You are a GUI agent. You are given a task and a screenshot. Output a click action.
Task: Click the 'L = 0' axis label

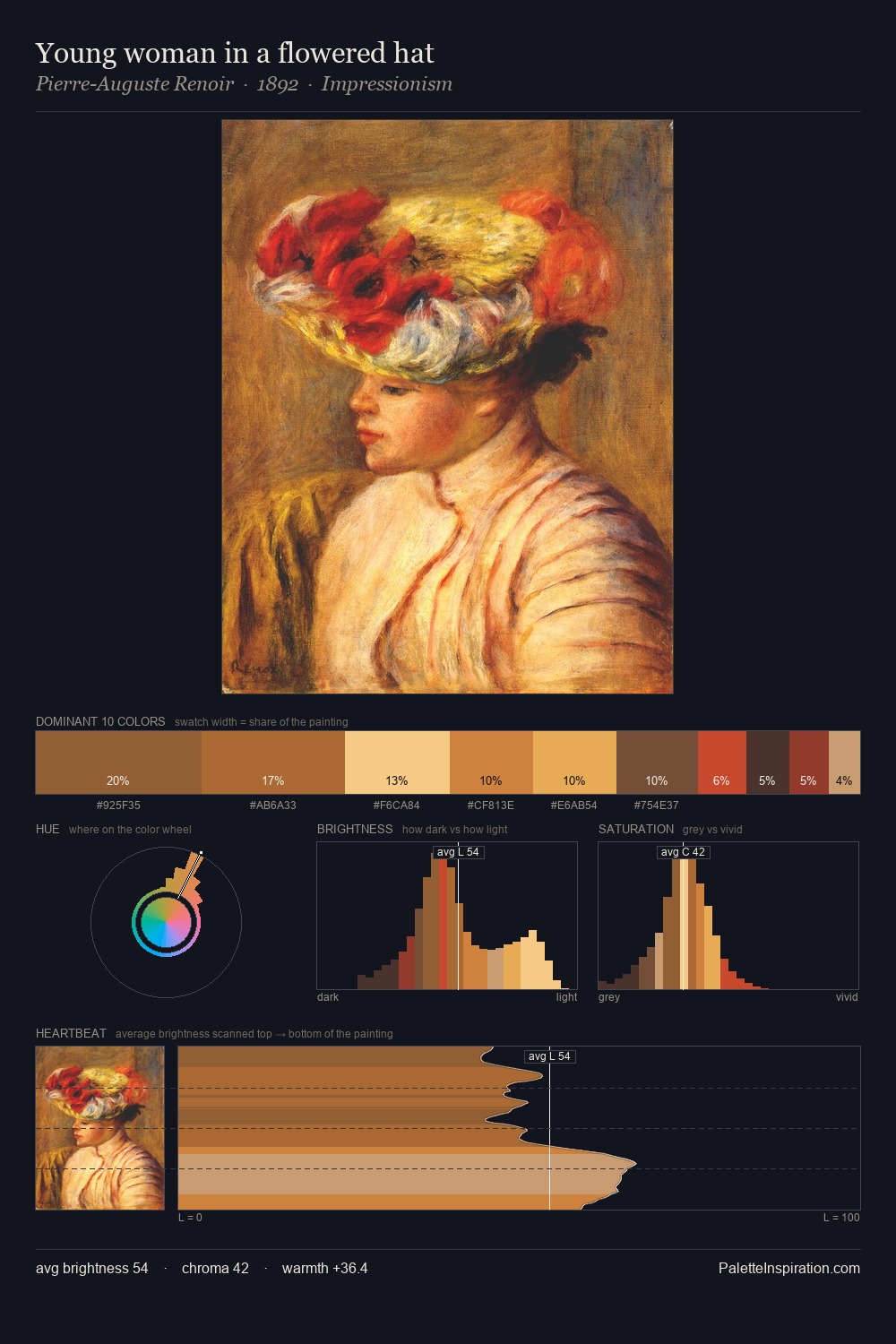pos(190,1218)
